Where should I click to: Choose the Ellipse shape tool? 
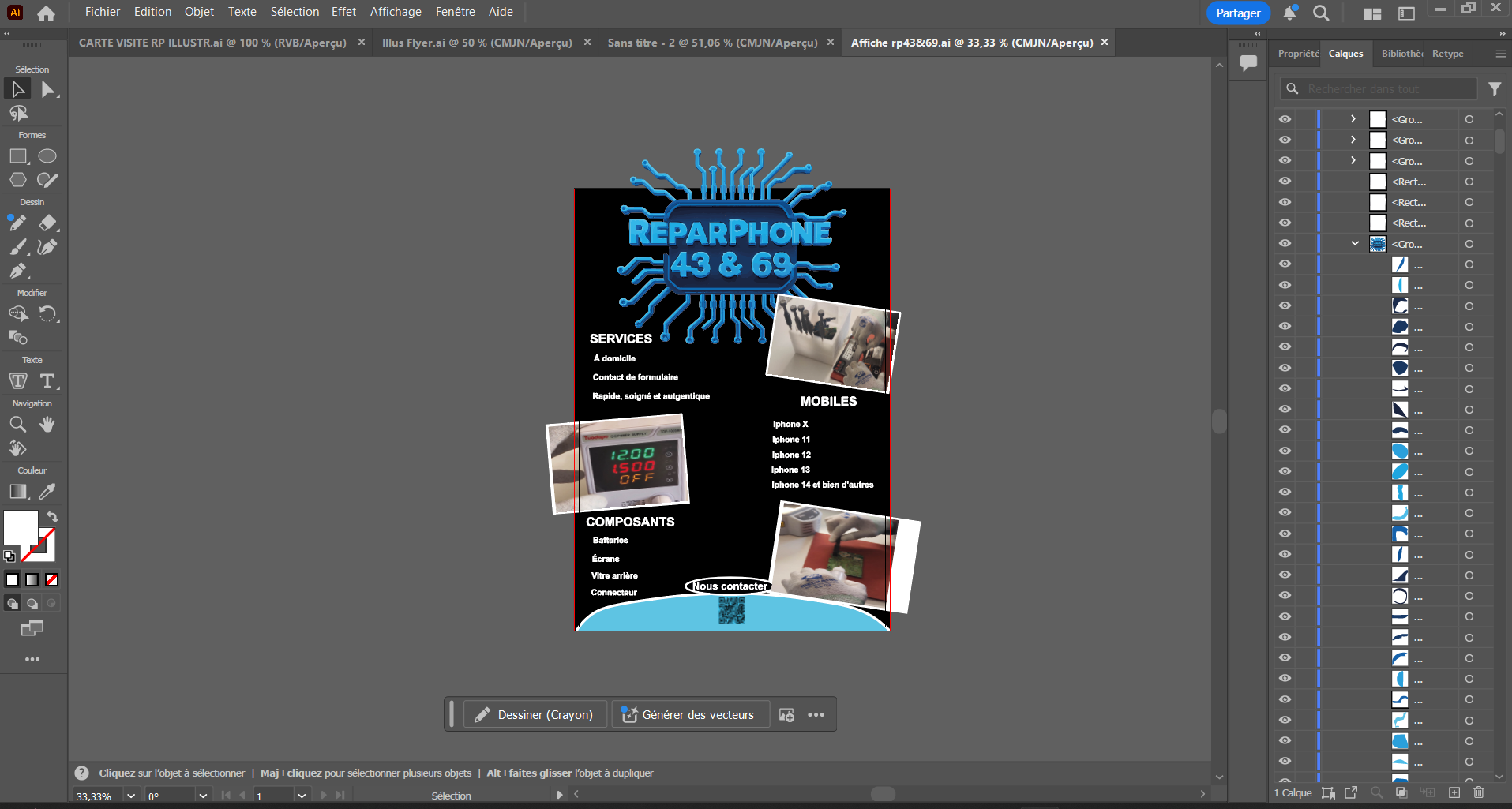point(47,156)
